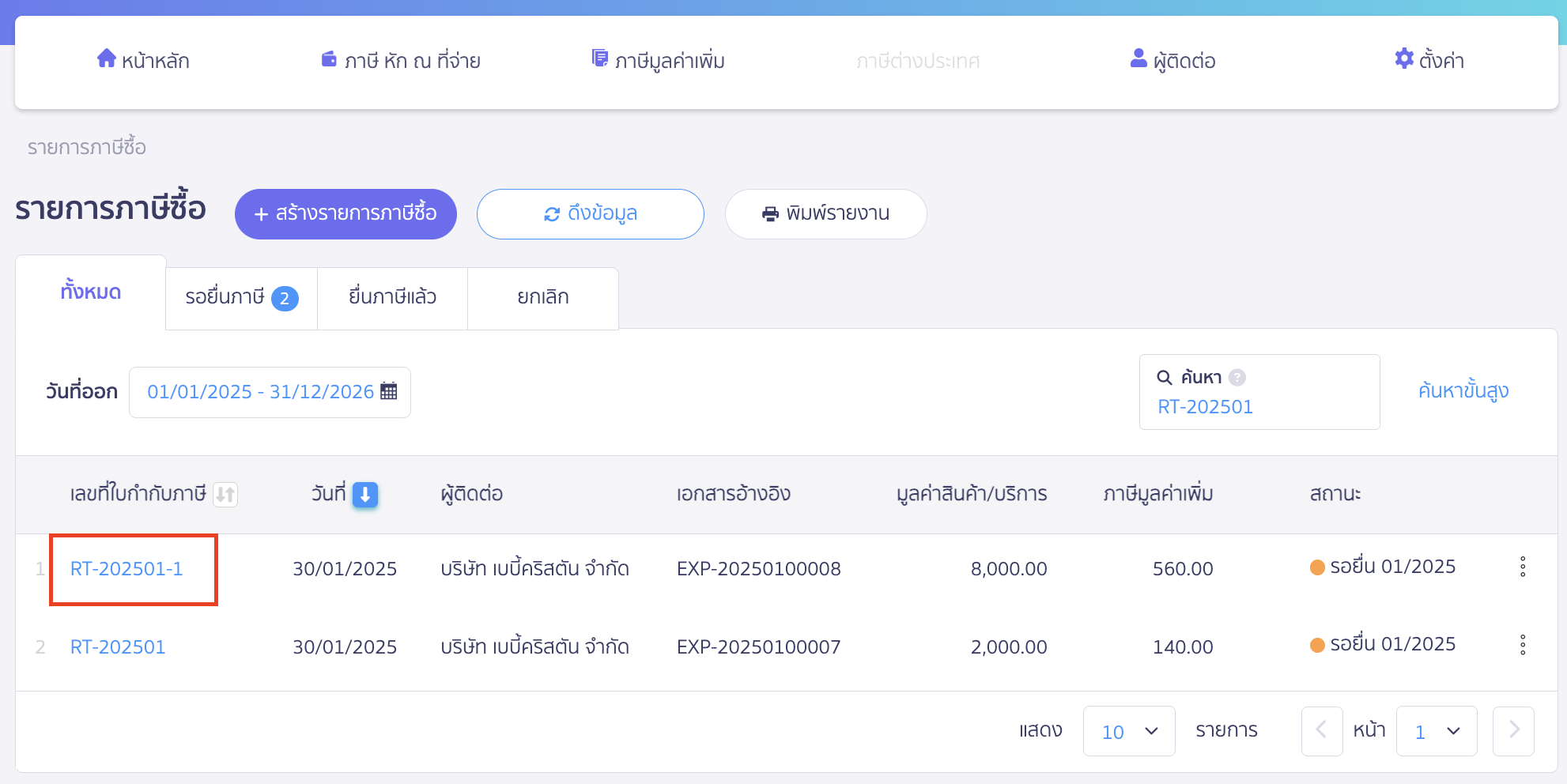Open the page number dropdown
The width and height of the screenshot is (1567, 784).
coord(1437,730)
